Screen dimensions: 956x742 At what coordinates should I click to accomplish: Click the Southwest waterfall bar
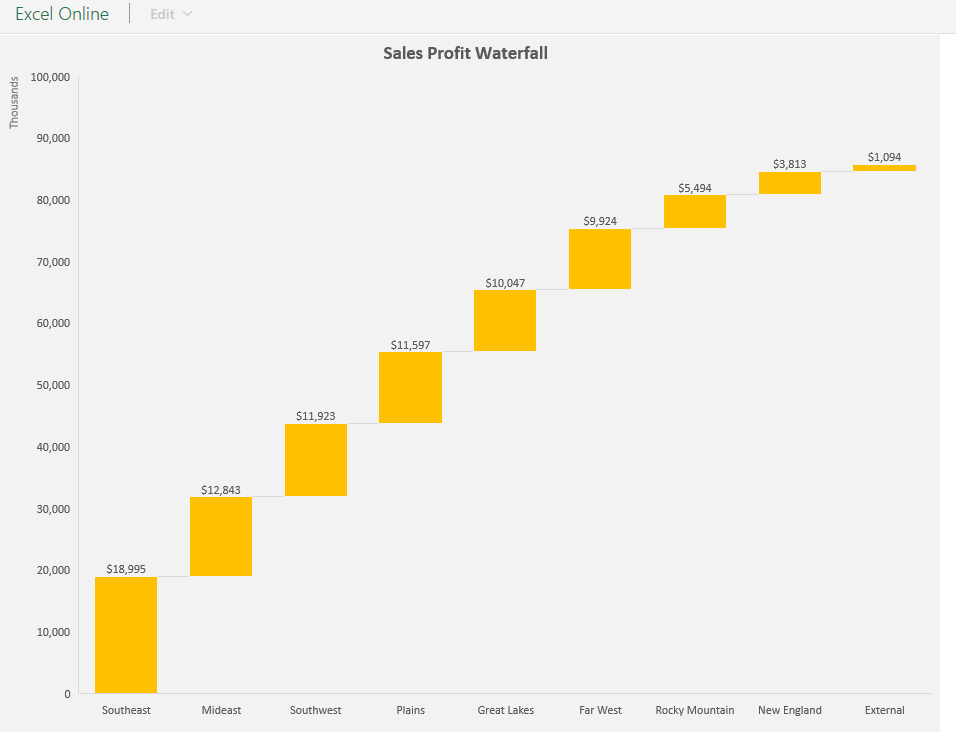pos(316,460)
